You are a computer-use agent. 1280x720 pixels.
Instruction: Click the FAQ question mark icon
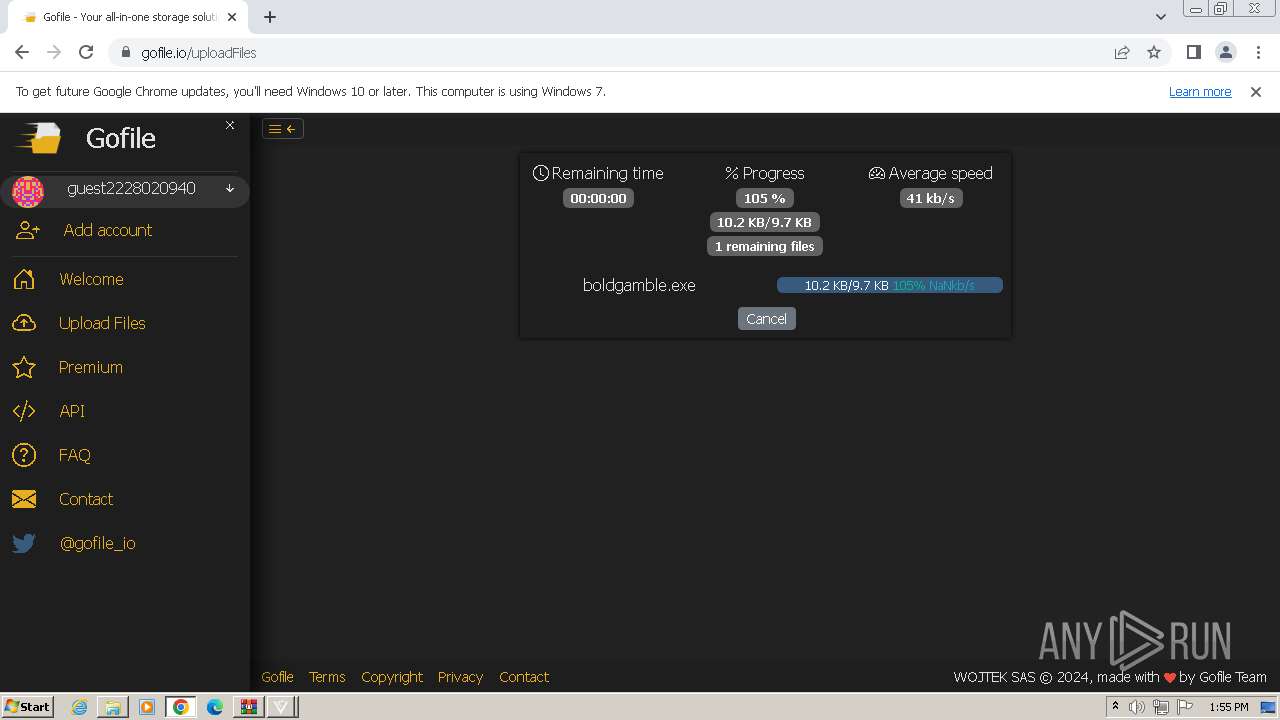[x=24, y=455]
